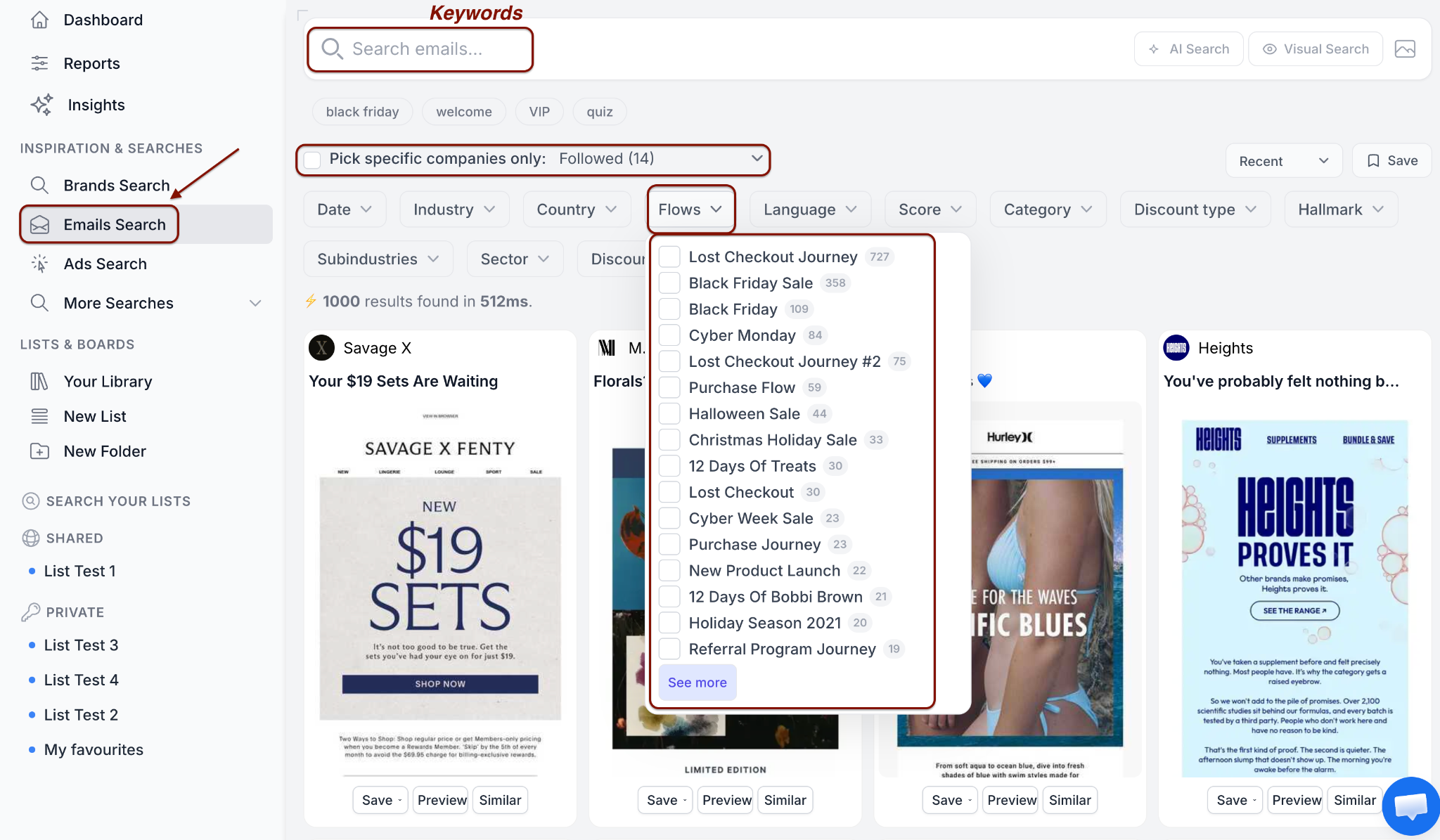This screenshot has width=1440, height=840.
Task: Open My favourites list
Action: [x=94, y=749]
